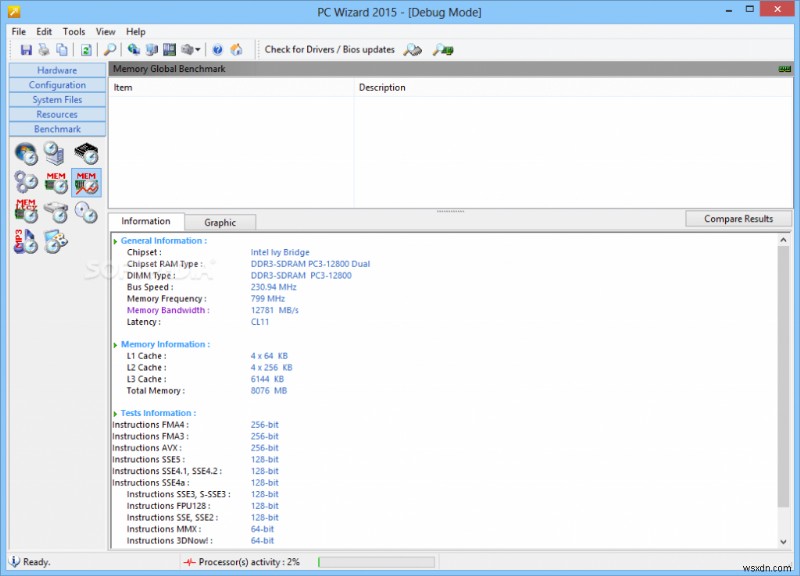Click the magnifying glass search icon
Screen dimensions: 800x576
click(110, 49)
